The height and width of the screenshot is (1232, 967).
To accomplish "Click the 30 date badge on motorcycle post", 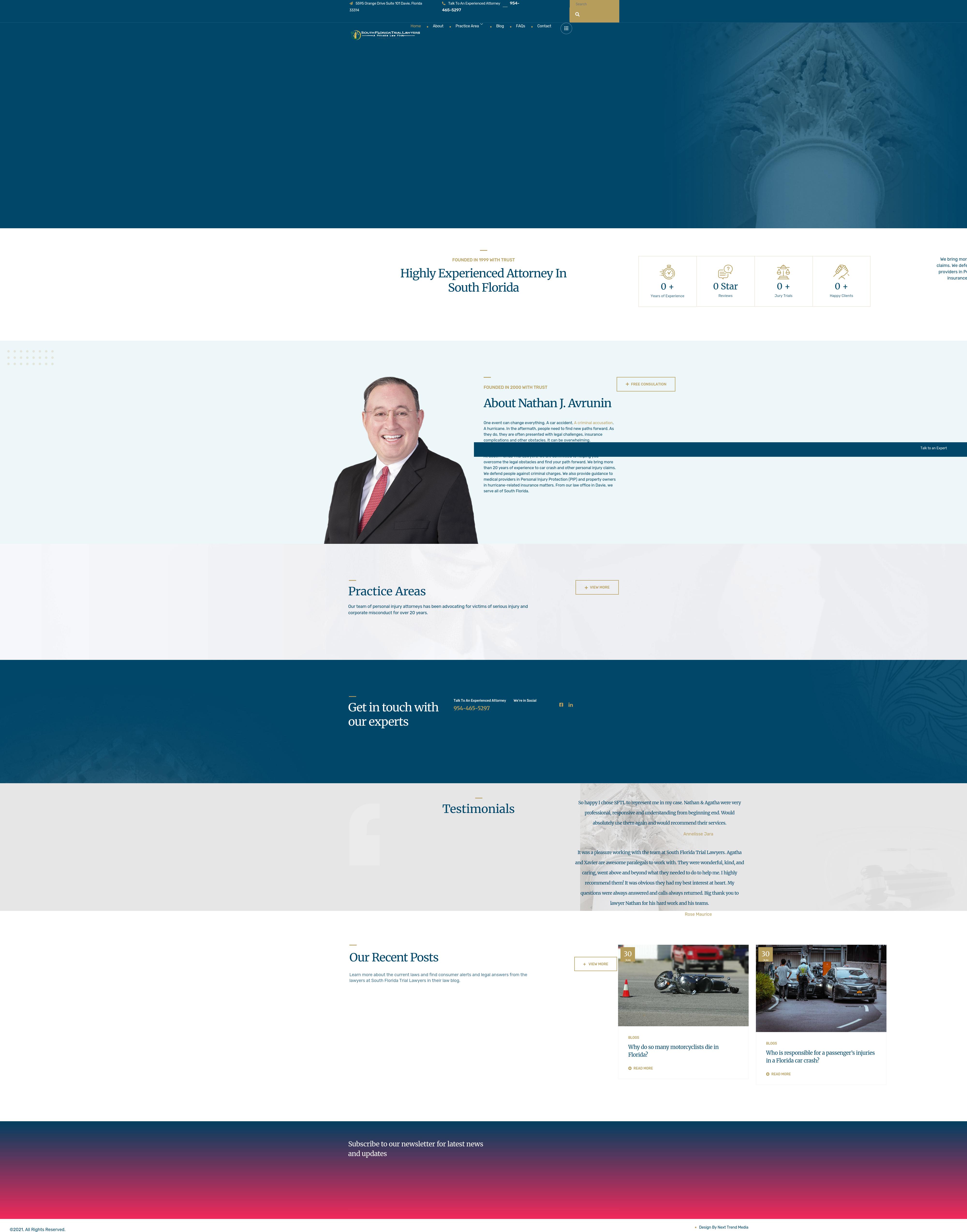I will [x=628, y=955].
